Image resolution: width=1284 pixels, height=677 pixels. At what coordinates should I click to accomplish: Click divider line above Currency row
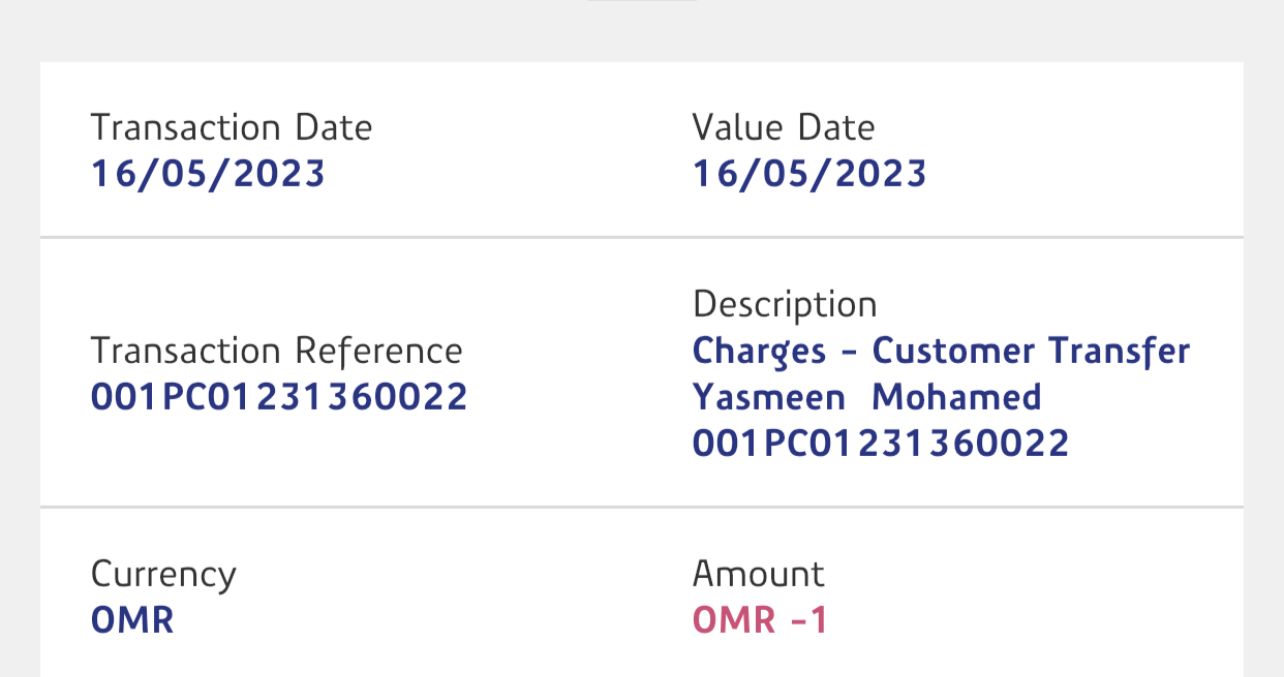coord(641,507)
